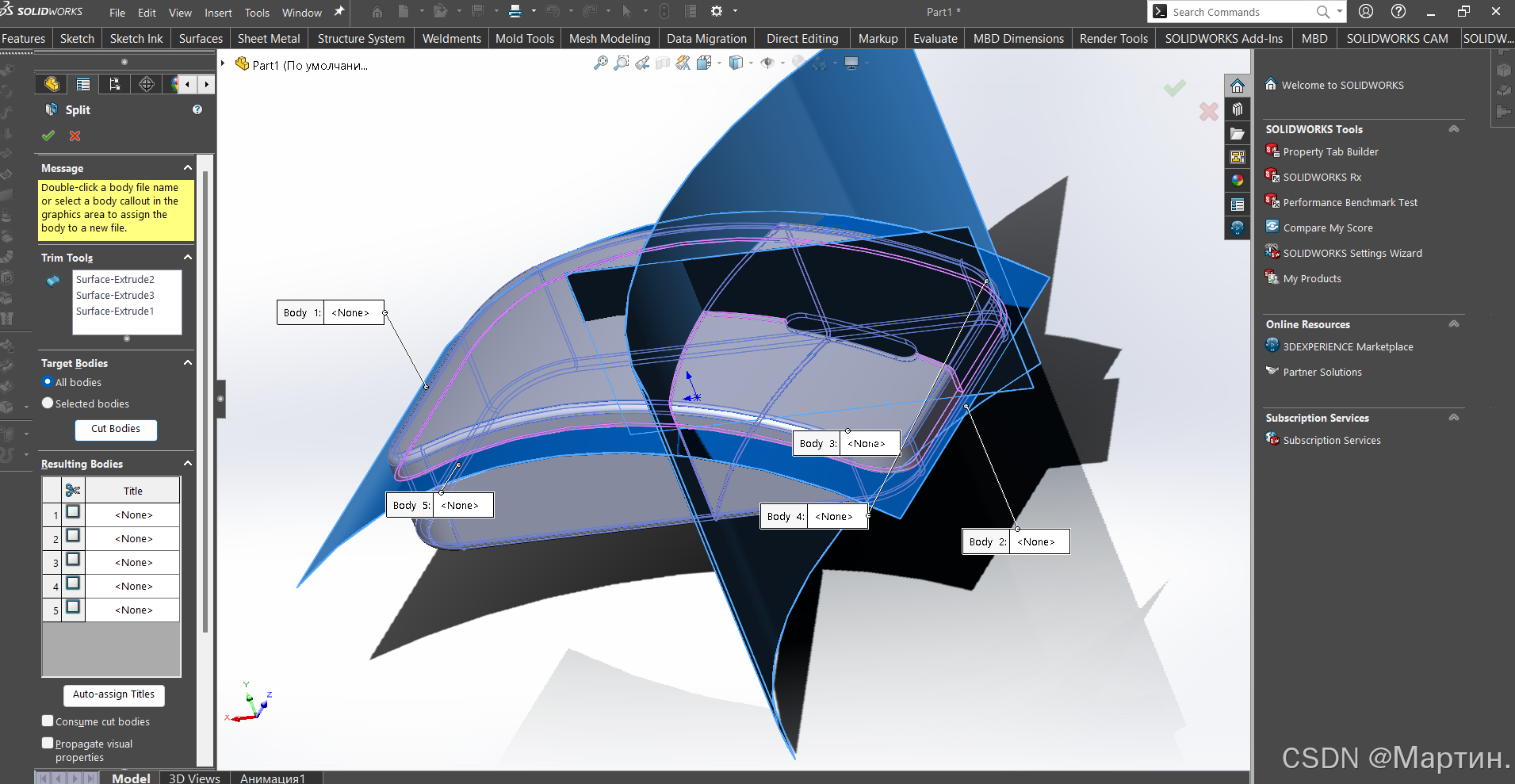Collapse the Resulting Bodies section
Screen dimensions: 1515x784
tap(188, 463)
